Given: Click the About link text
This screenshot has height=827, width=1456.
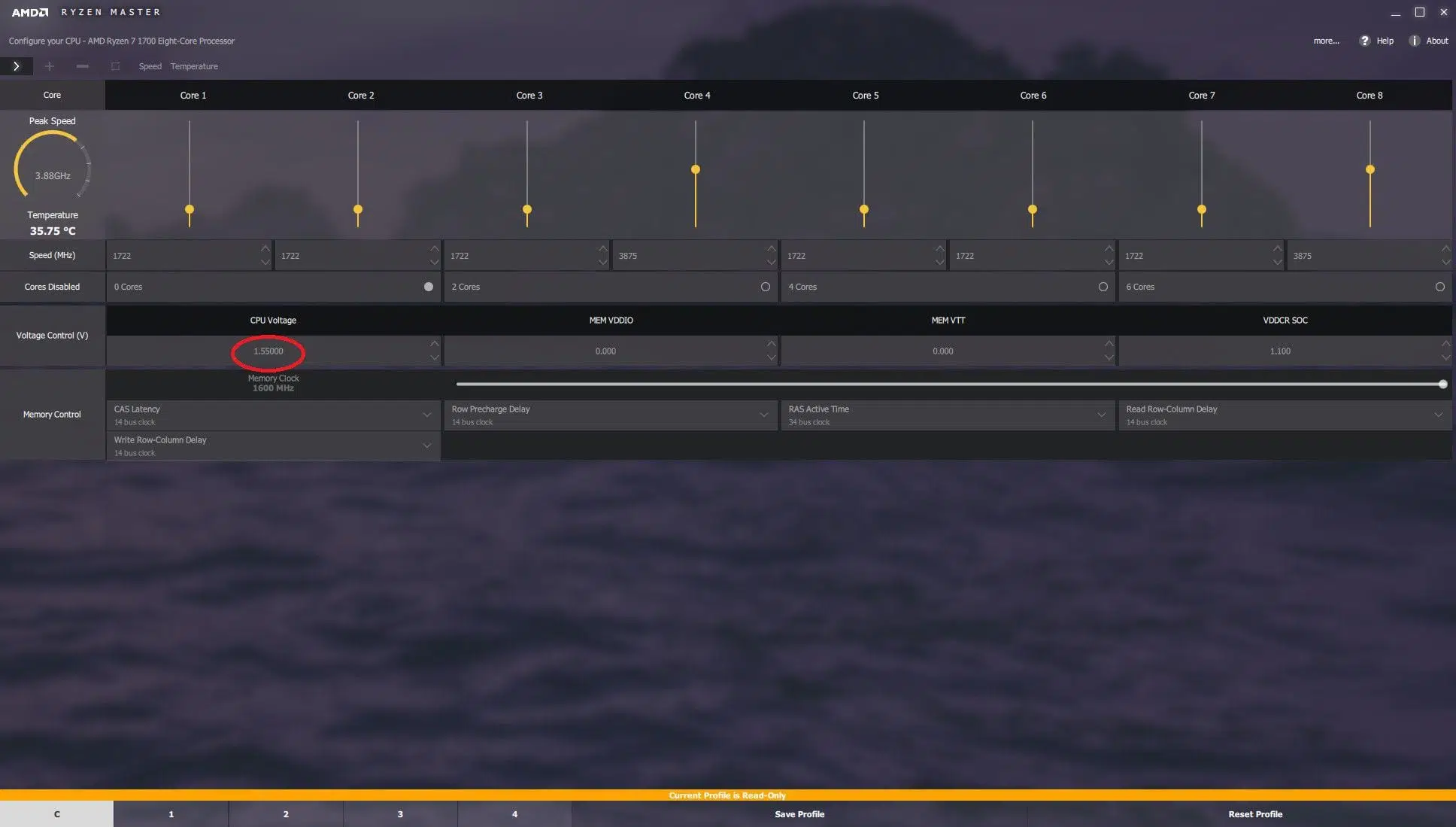Looking at the screenshot, I should [x=1436, y=41].
